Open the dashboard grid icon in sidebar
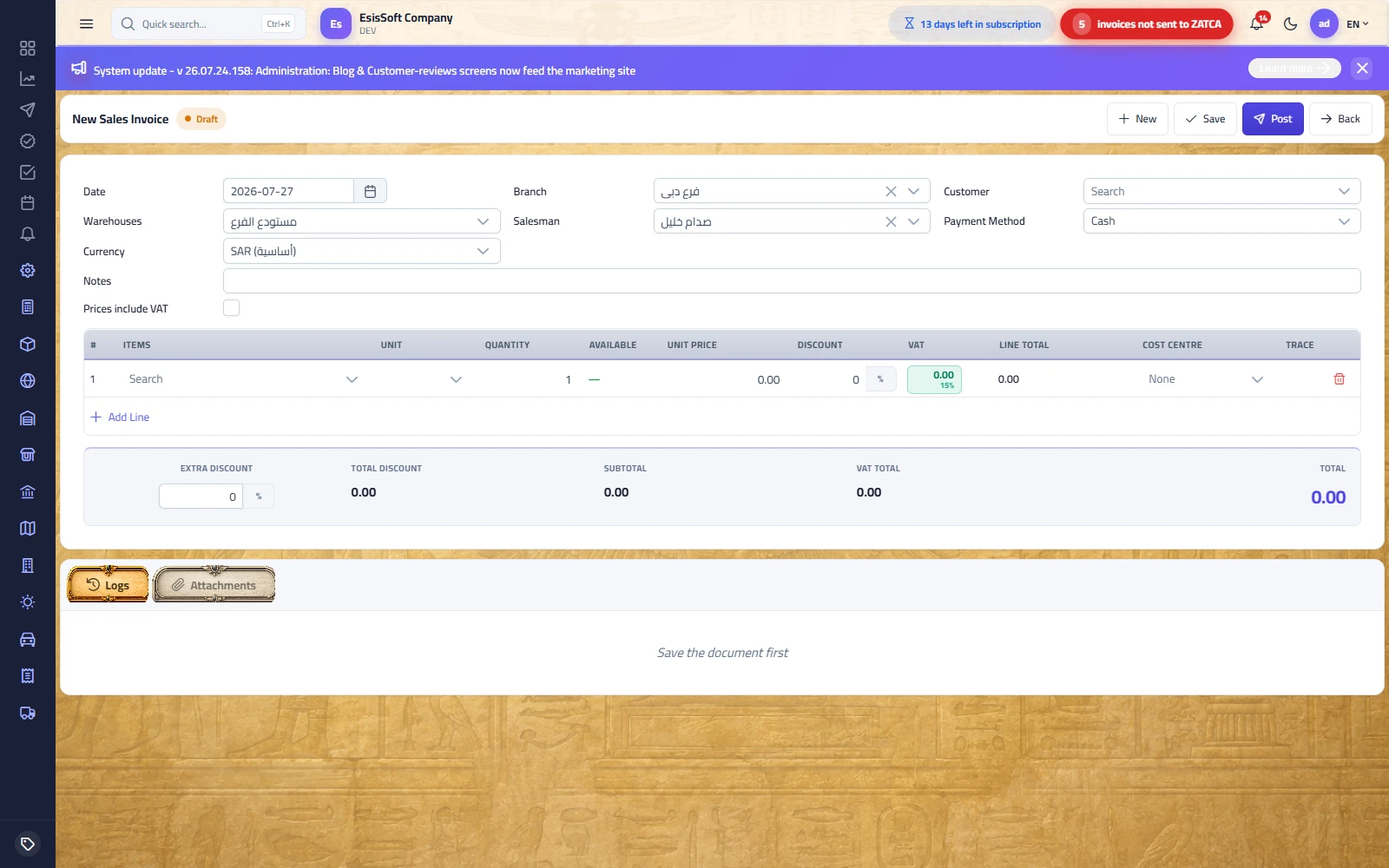 point(28,49)
